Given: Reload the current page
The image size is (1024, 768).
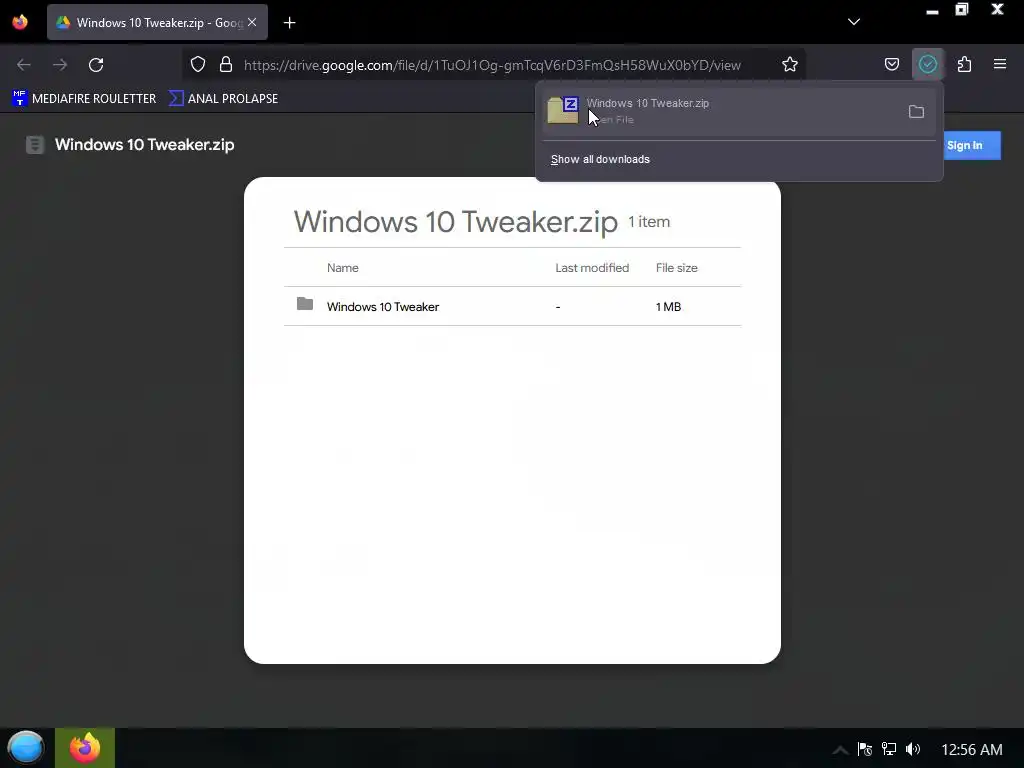Looking at the screenshot, I should pyautogui.click(x=96, y=64).
